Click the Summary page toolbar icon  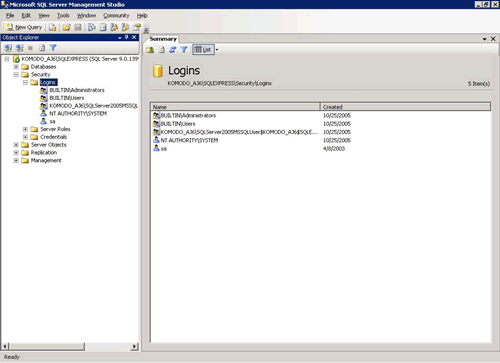[x=103, y=27]
